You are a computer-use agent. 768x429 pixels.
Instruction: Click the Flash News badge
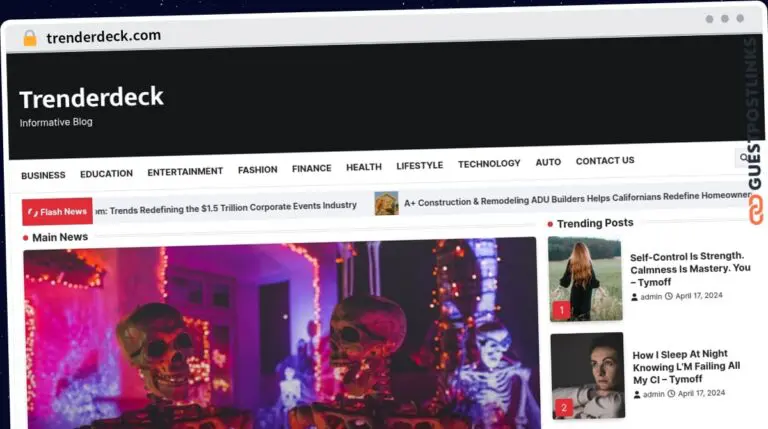pyautogui.click(x=57, y=212)
